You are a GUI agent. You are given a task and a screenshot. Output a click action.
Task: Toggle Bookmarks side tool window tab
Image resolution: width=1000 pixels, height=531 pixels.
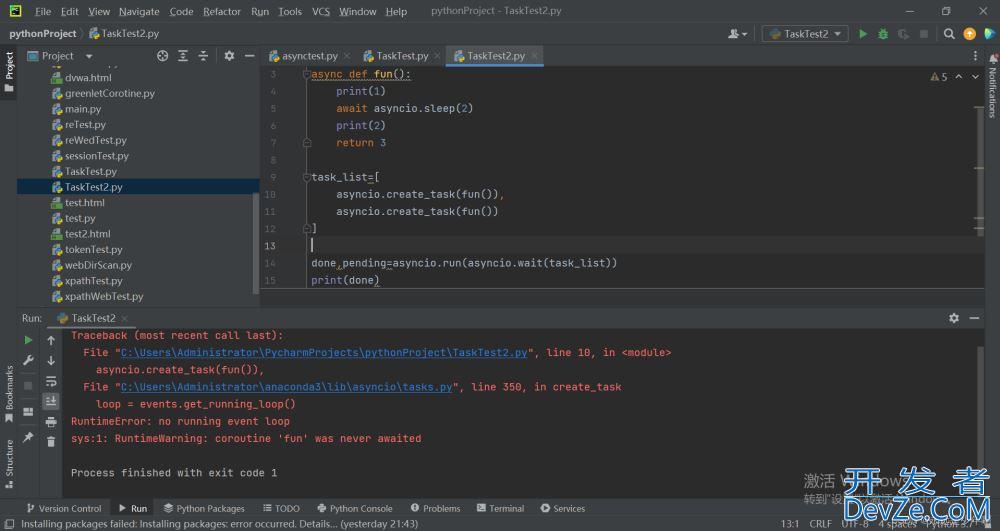tap(9, 393)
